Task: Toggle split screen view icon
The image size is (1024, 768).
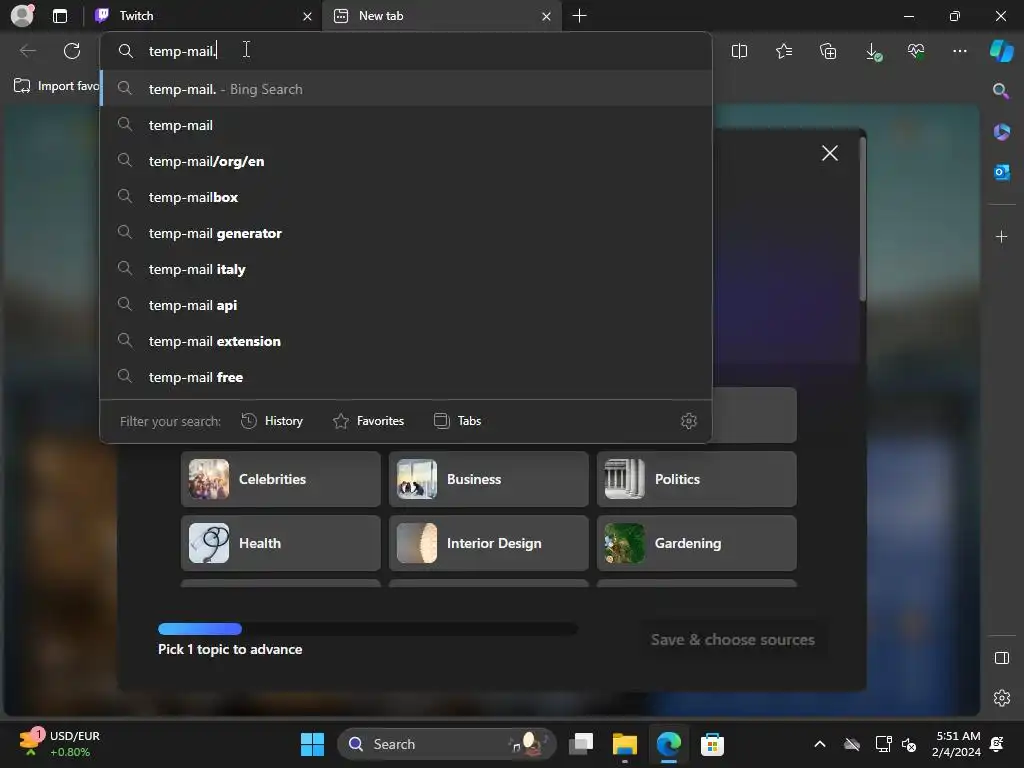Action: tap(739, 51)
